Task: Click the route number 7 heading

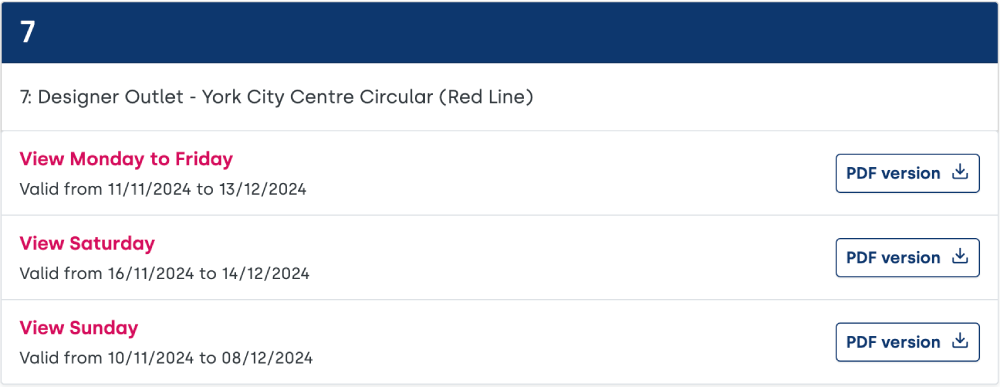Action: tap(27, 33)
